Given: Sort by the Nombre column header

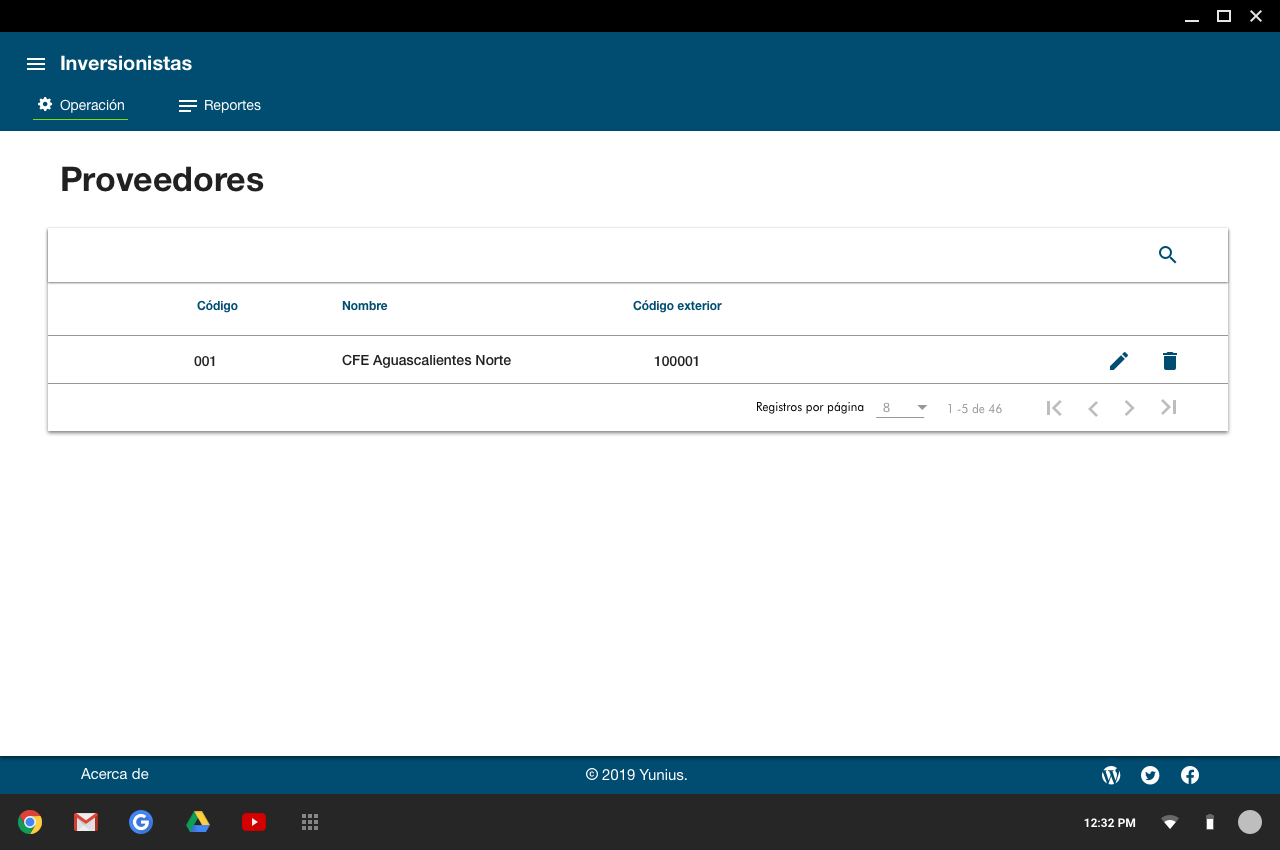Looking at the screenshot, I should (x=364, y=306).
